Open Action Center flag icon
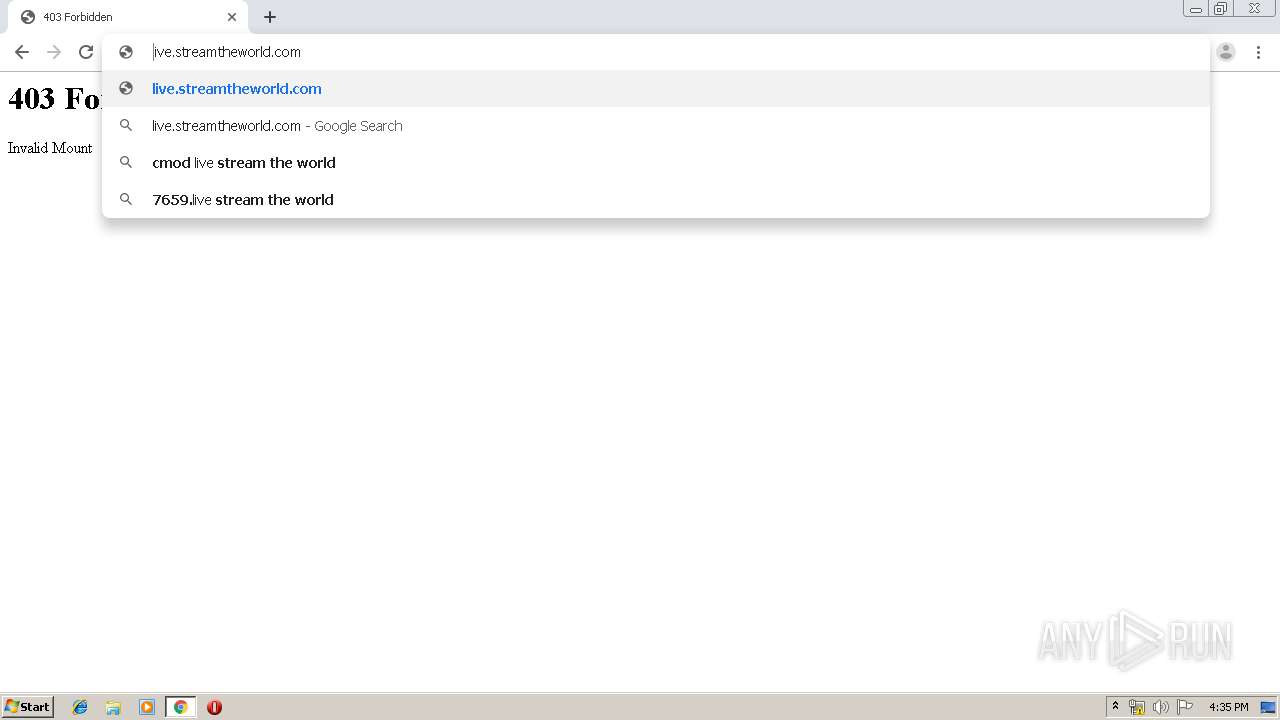The image size is (1280, 720). pos(1185,707)
